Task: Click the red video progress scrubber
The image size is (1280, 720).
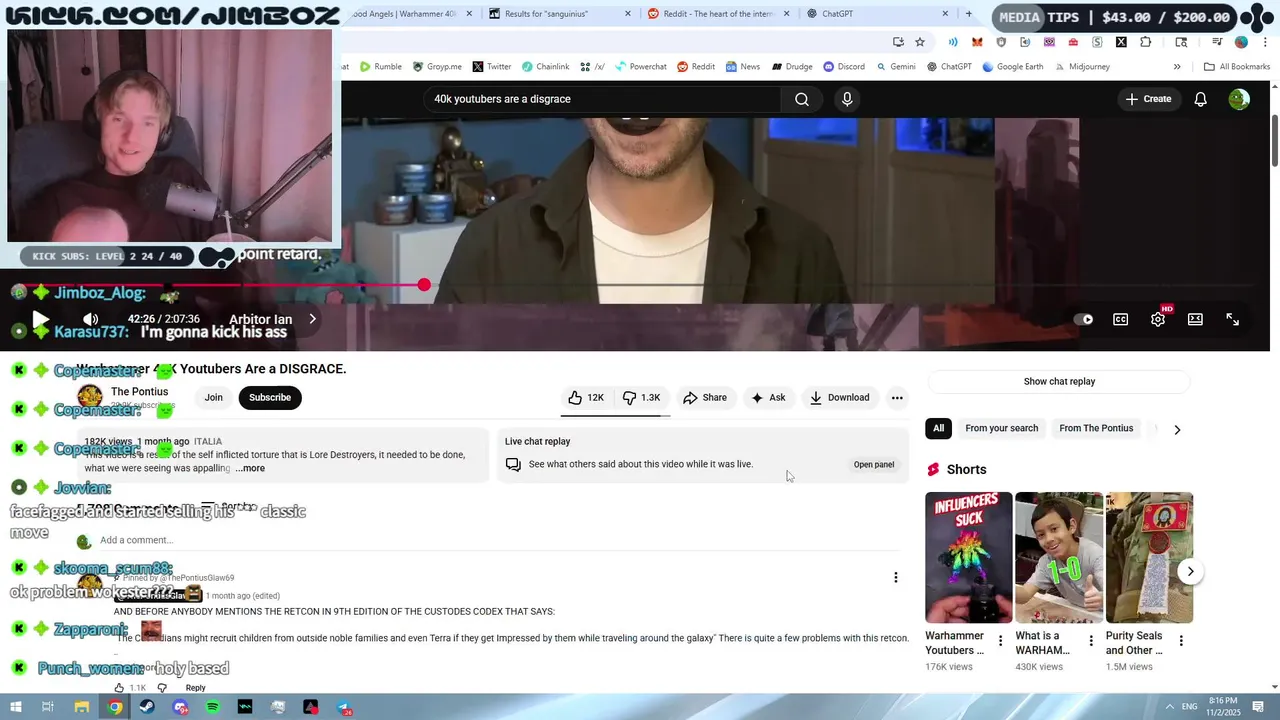Action: coord(424,285)
